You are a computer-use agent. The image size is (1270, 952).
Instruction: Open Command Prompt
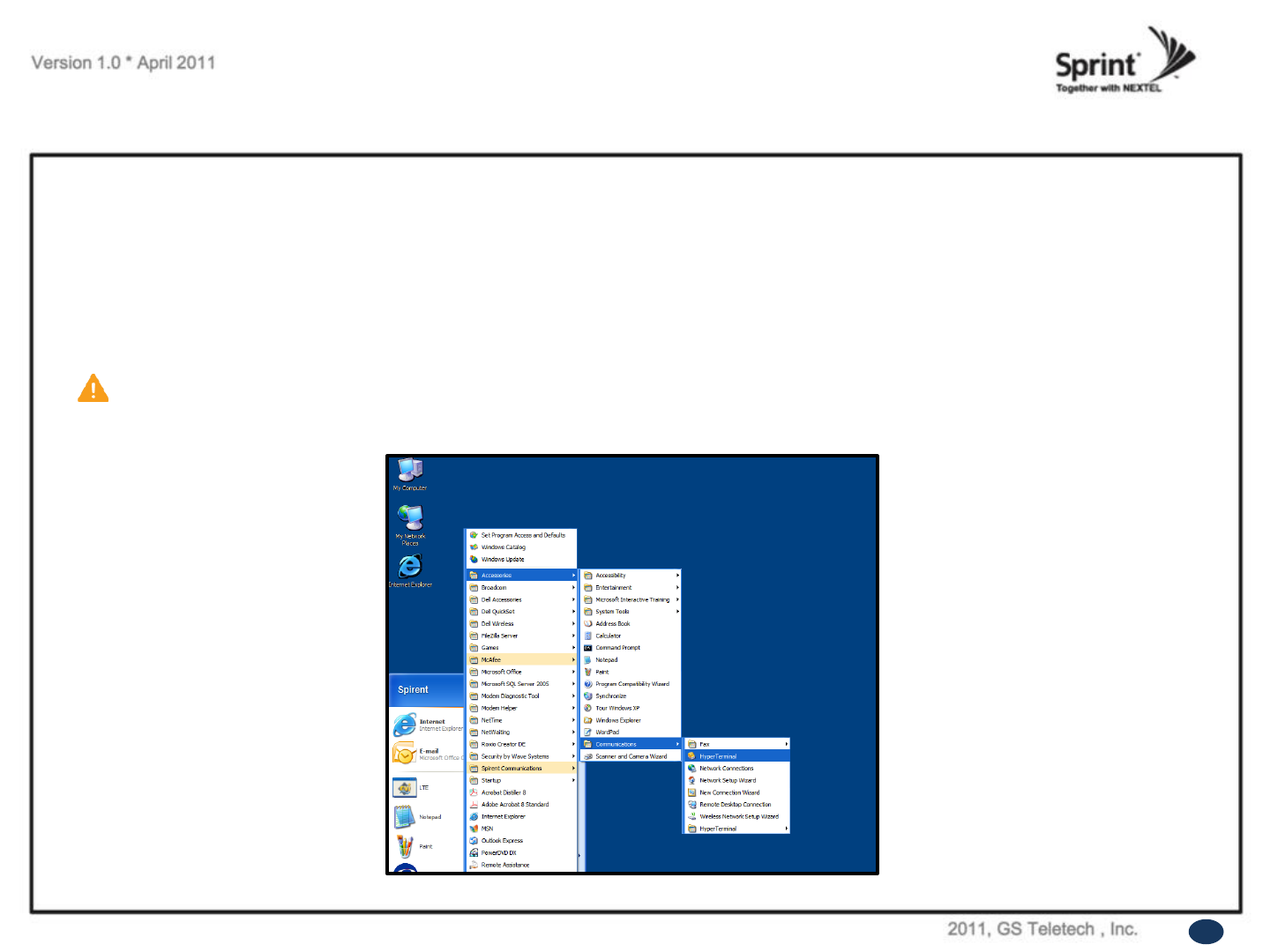click(631, 648)
